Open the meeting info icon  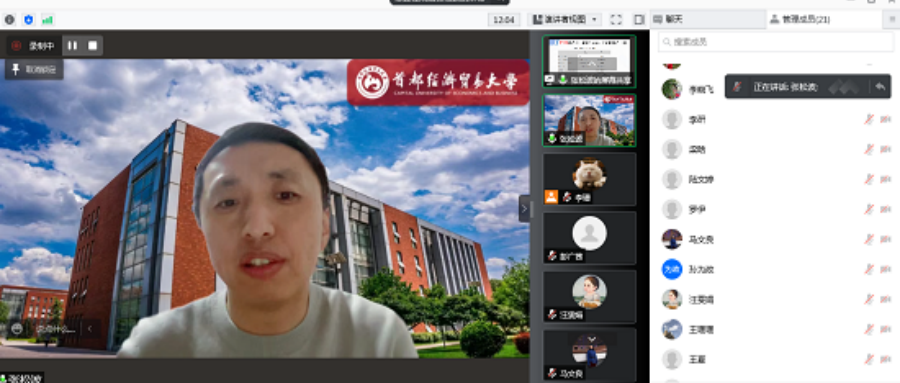click(x=10, y=20)
